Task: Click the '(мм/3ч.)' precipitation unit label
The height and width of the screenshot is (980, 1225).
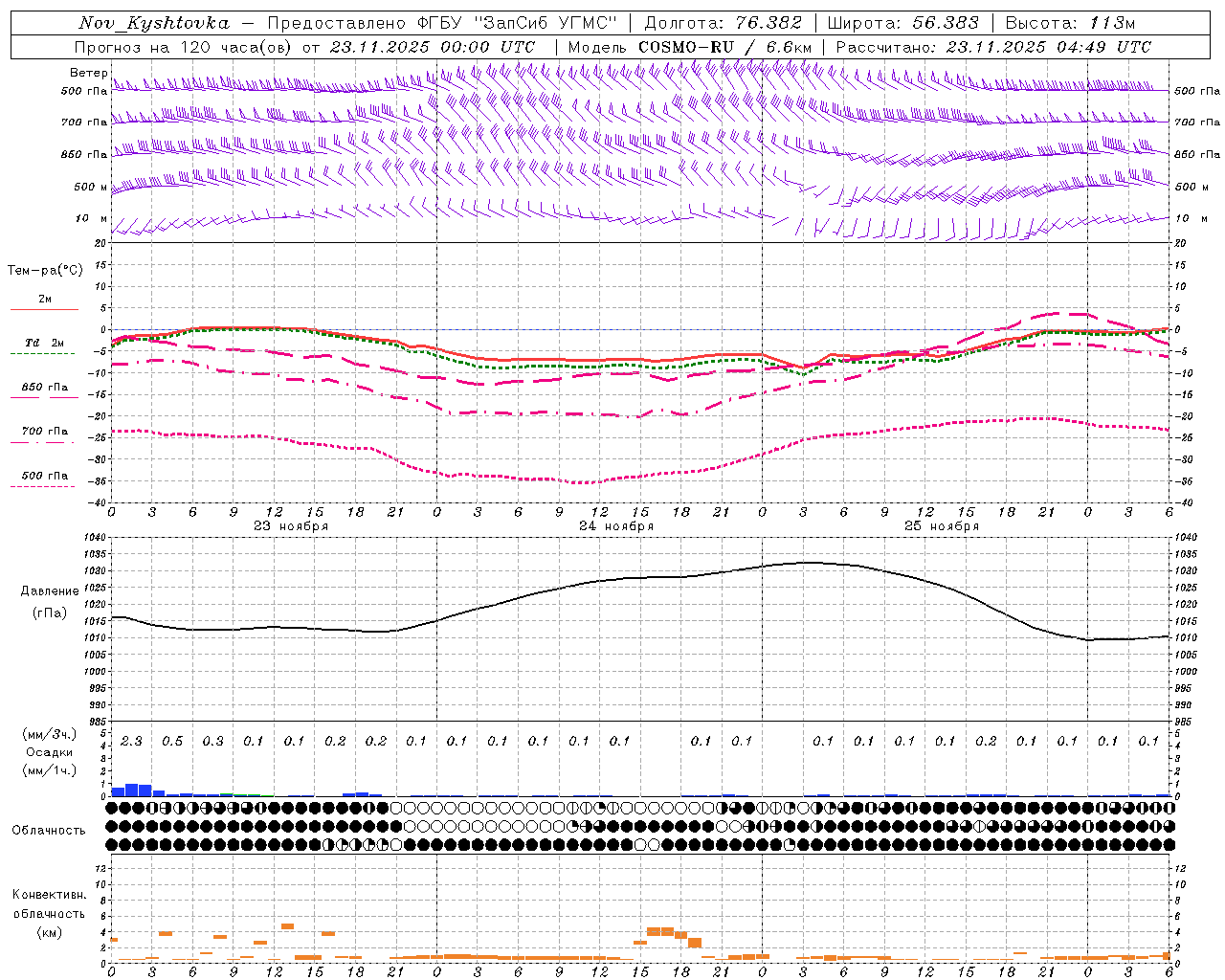Action: (50, 734)
